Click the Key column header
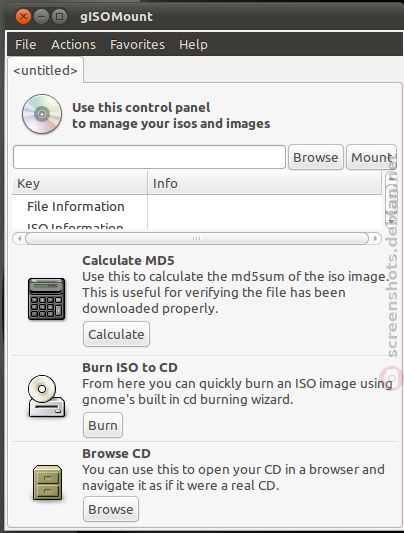This screenshot has width=404, height=533. [x=80, y=183]
